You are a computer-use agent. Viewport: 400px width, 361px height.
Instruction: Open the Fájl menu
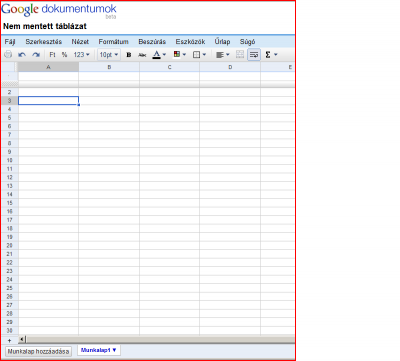[x=10, y=42]
